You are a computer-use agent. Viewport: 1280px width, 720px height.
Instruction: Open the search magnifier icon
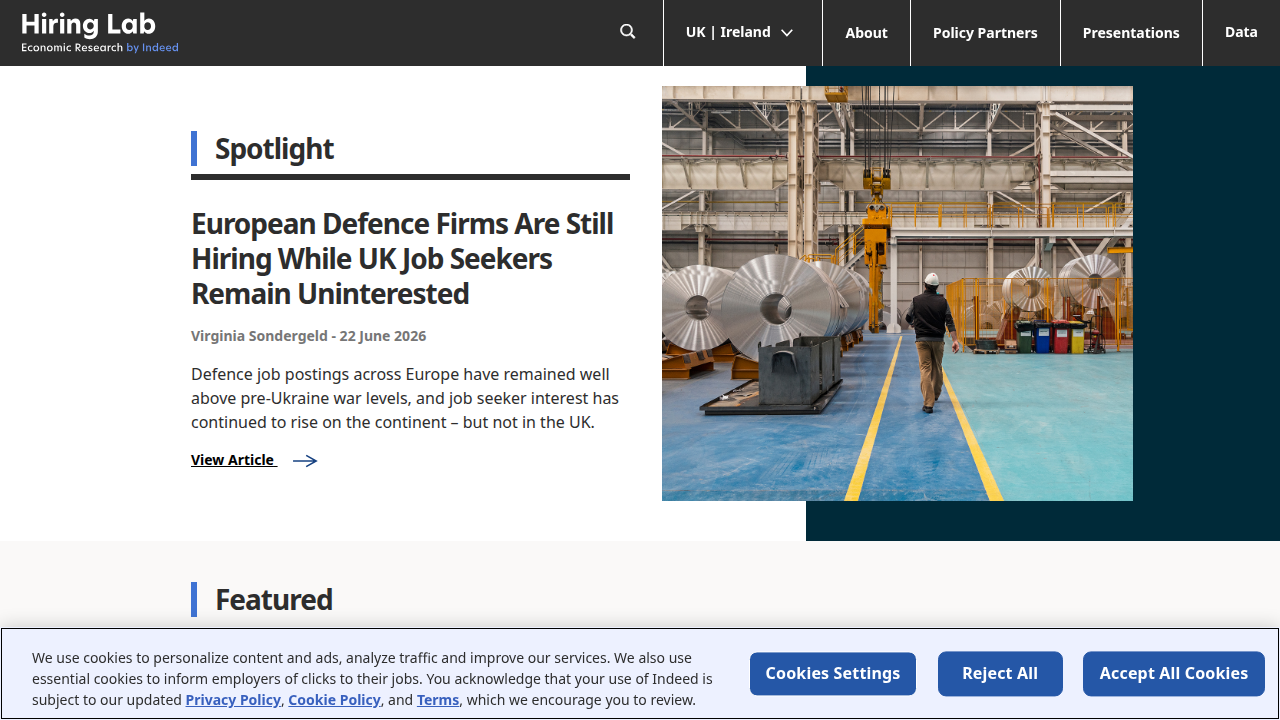pyautogui.click(x=628, y=32)
